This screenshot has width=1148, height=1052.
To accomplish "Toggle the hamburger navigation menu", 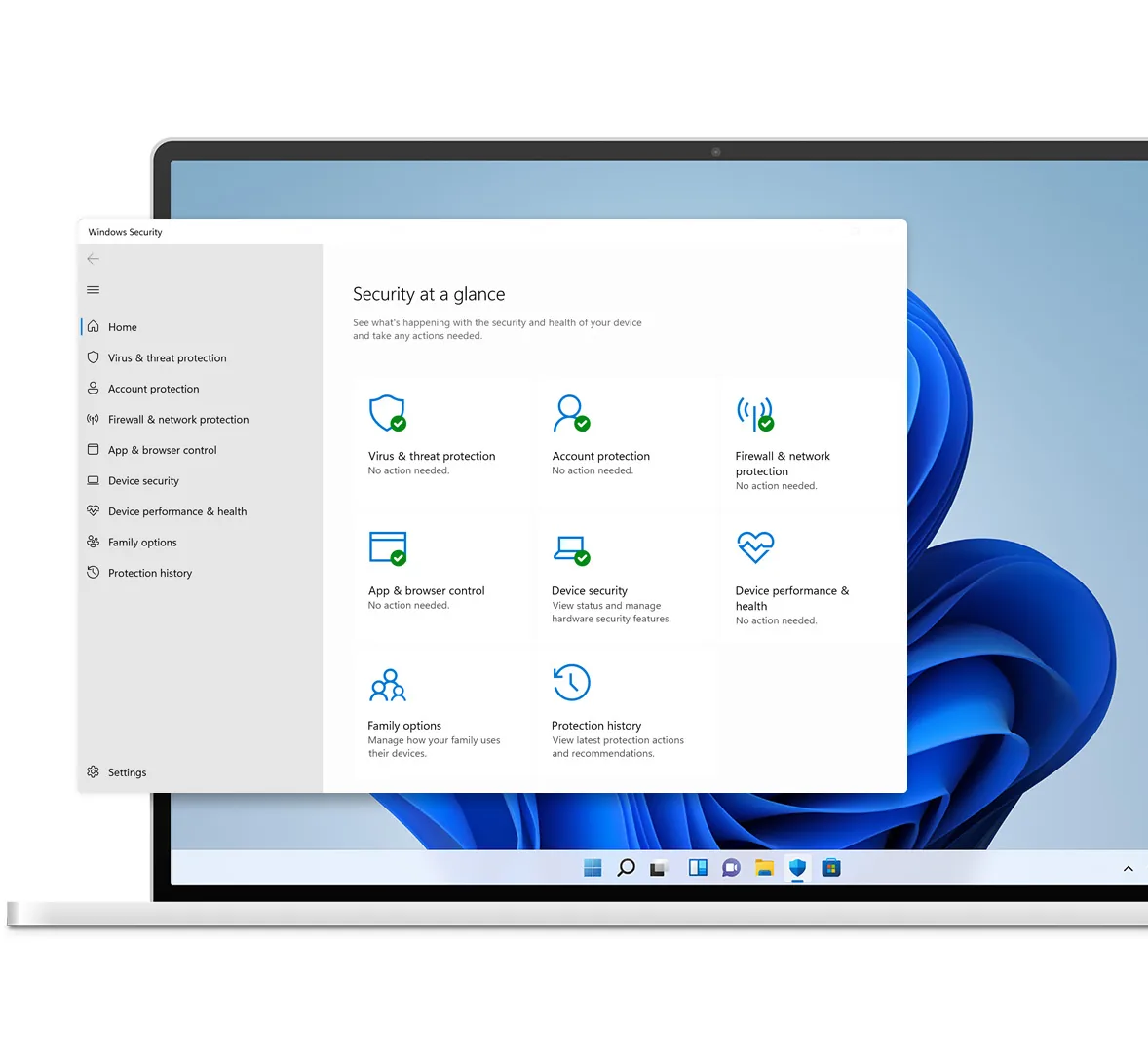I will coord(93,290).
